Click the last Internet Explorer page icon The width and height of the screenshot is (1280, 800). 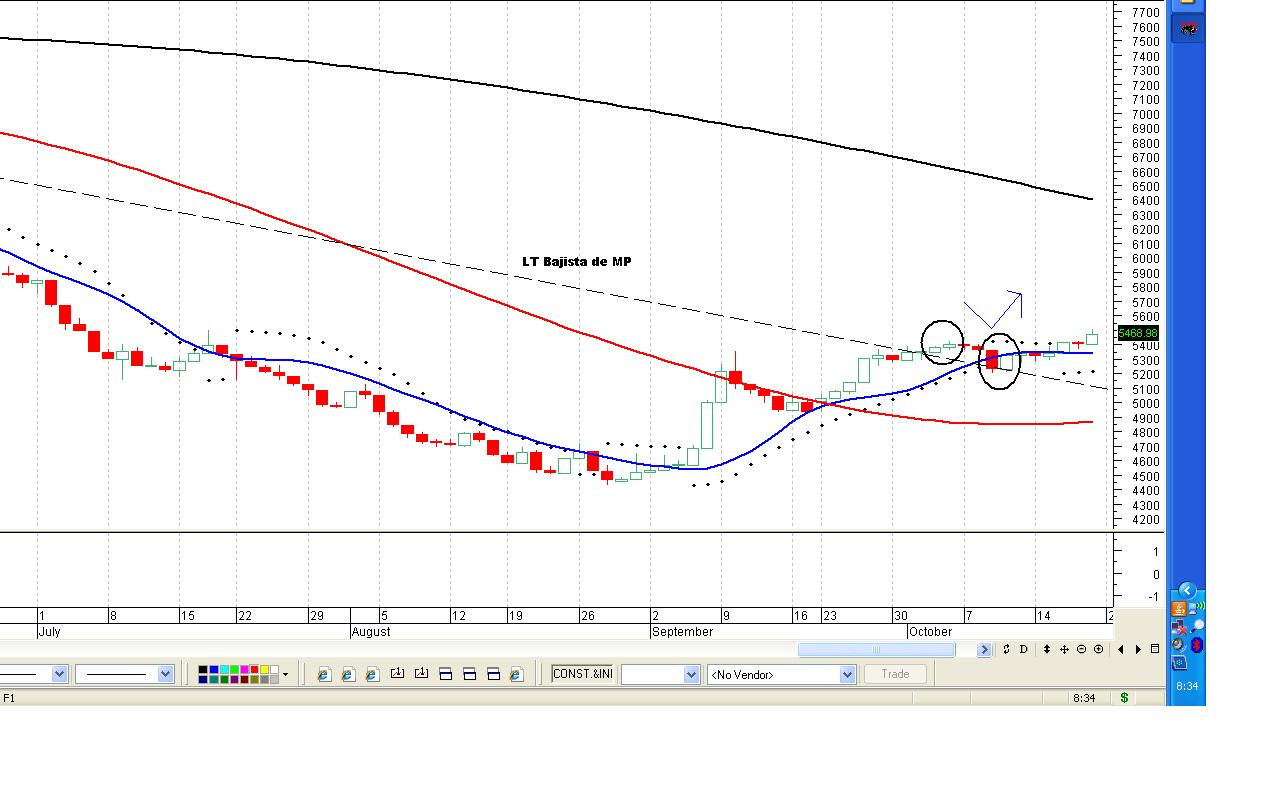coord(516,674)
